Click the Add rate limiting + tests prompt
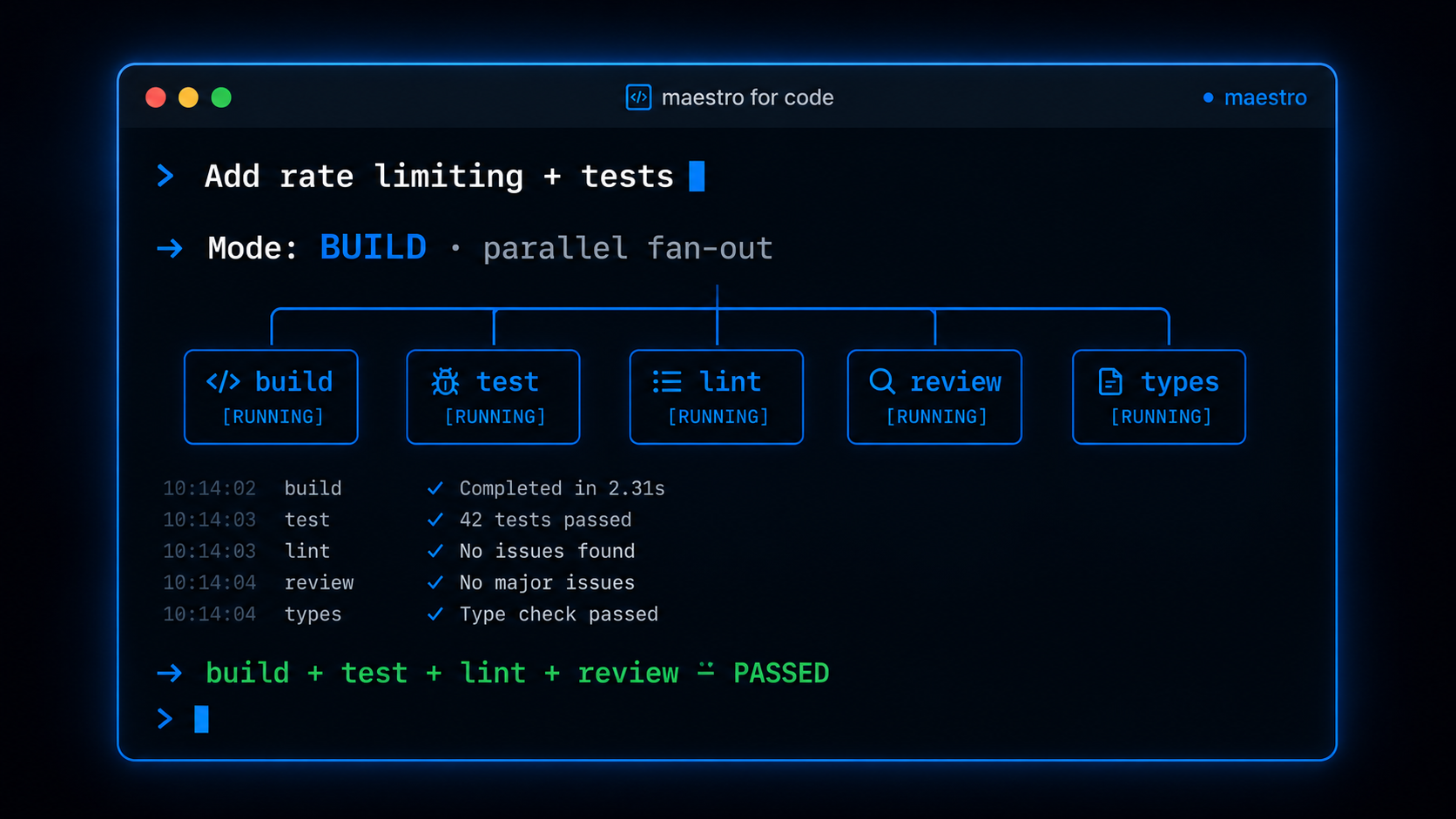This screenshot has height=819, width=1456. (439, 176)
